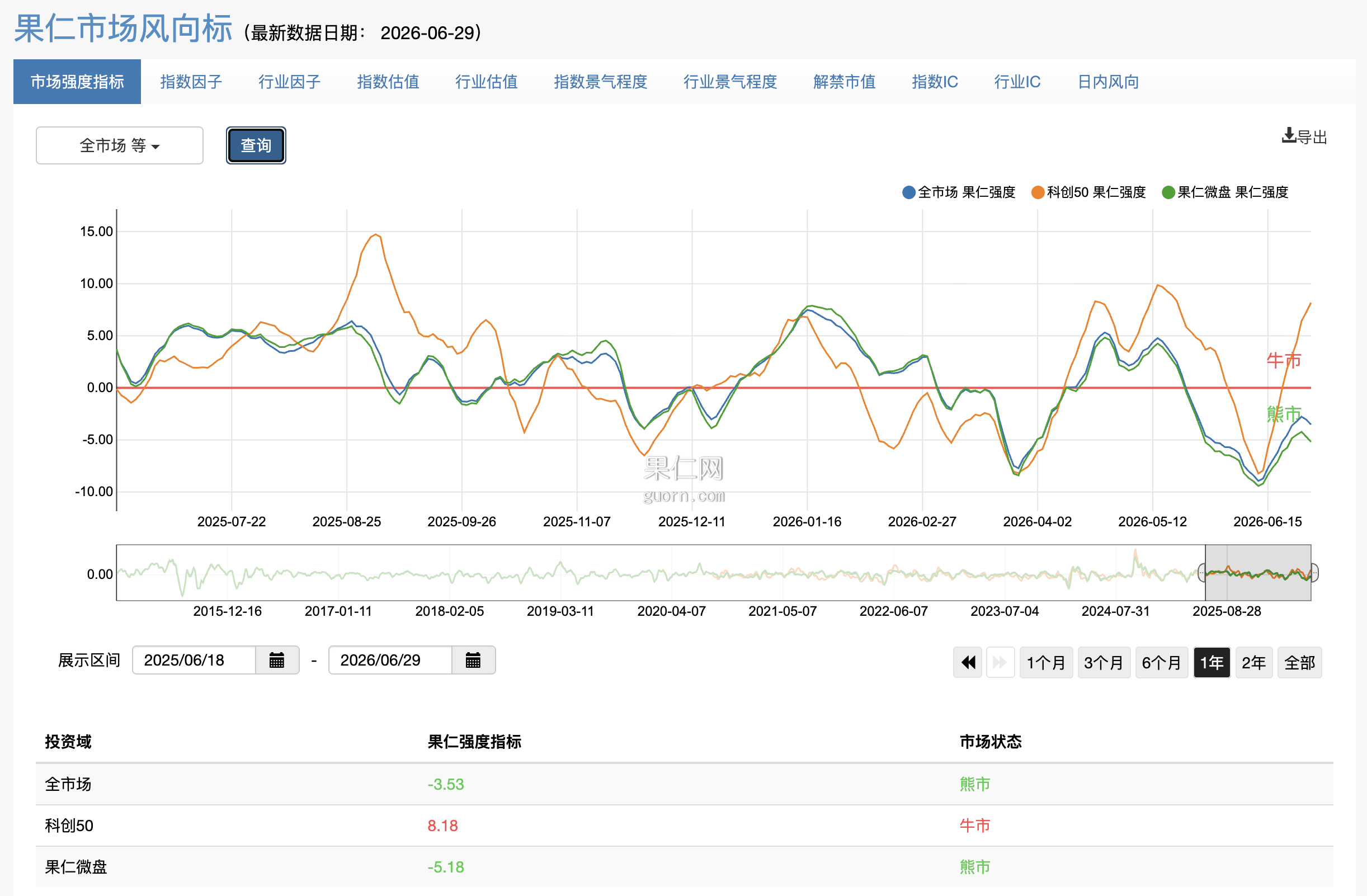The width and height of the screenshot is (1367, 896).
Task: Click the -3.53 strength value
Action: 446,784
